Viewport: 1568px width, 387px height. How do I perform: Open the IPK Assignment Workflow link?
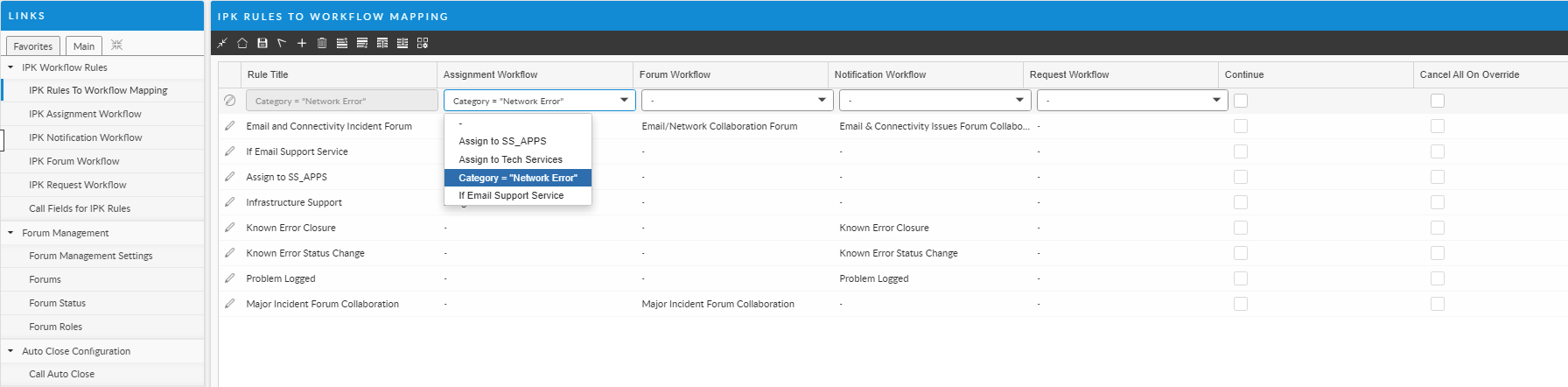85,114
